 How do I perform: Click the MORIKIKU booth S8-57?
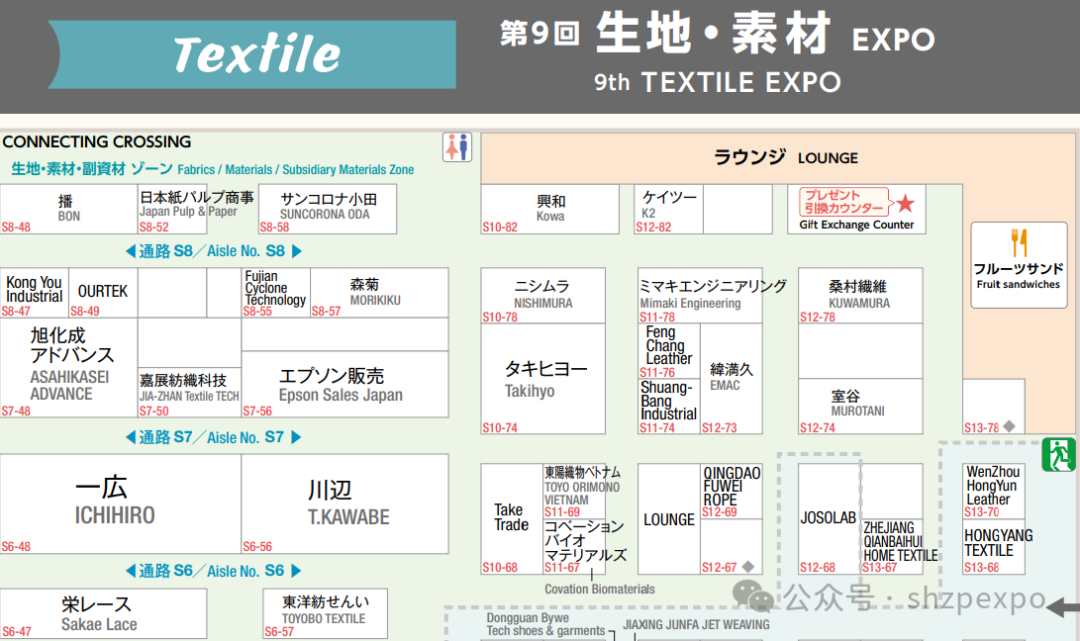click(x=380, y=293)
